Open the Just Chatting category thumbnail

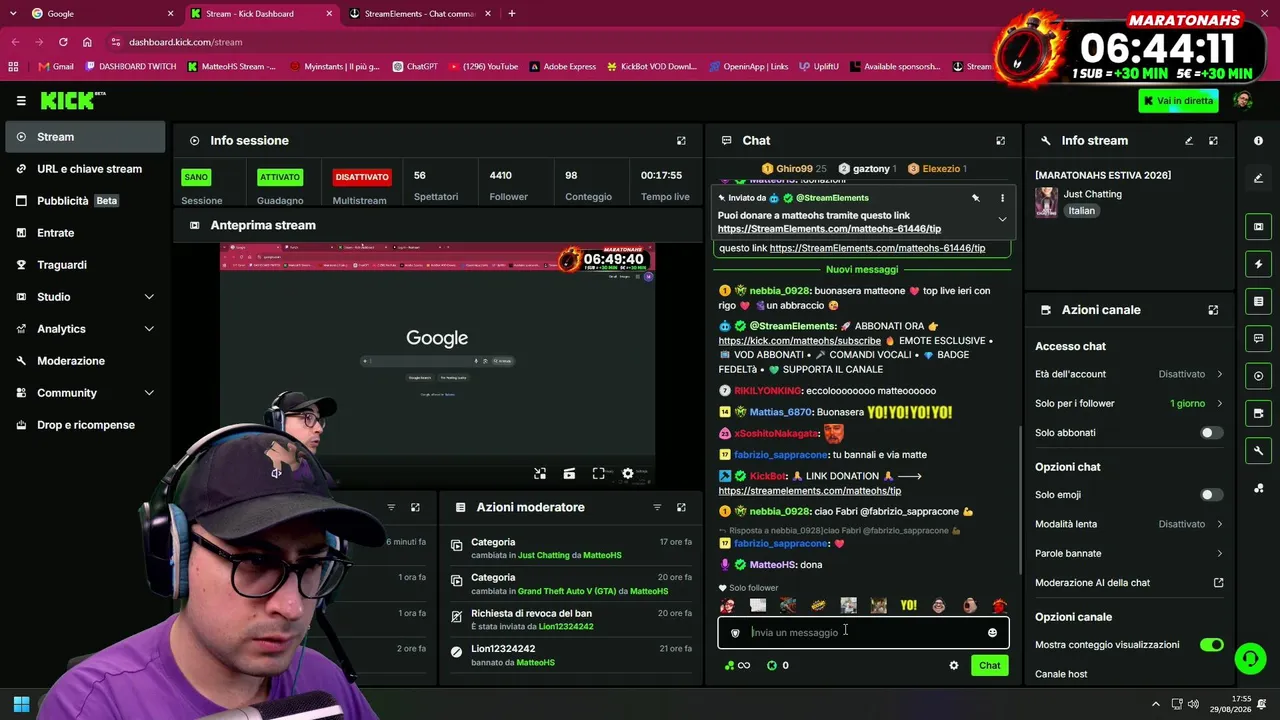(1046, 202)
